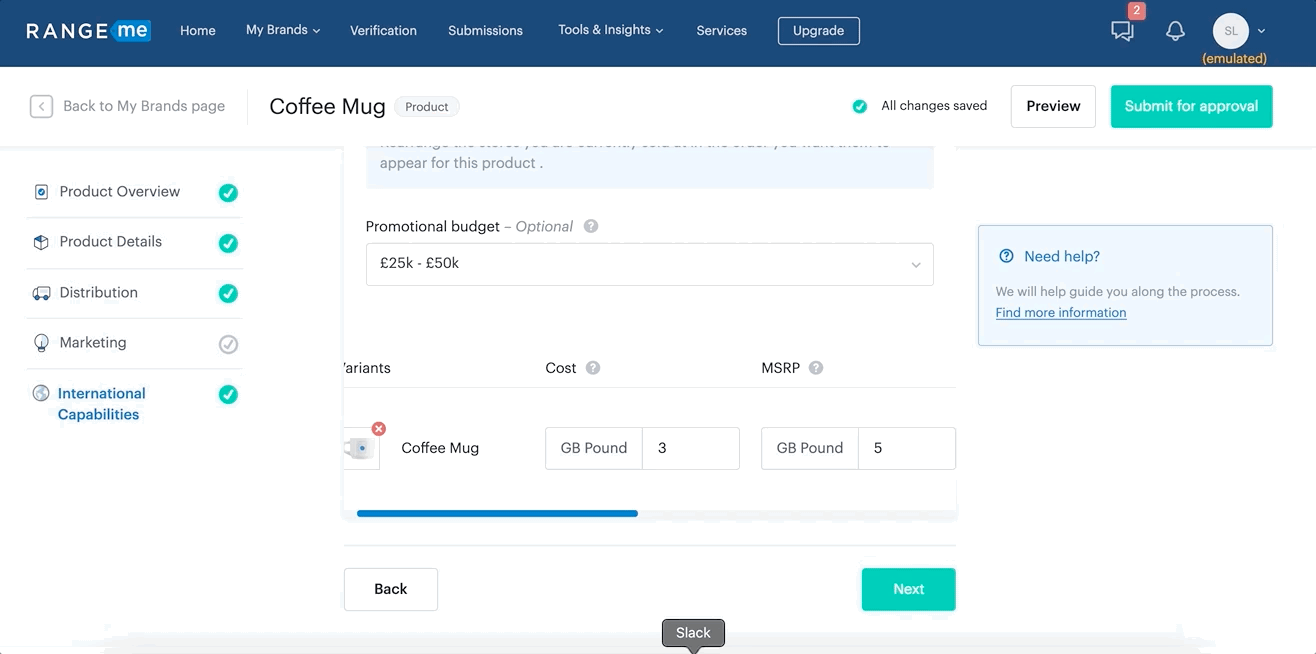Click the MSRP help icon
Screen dimensions: 1316x654
click(x=816, y=368)
